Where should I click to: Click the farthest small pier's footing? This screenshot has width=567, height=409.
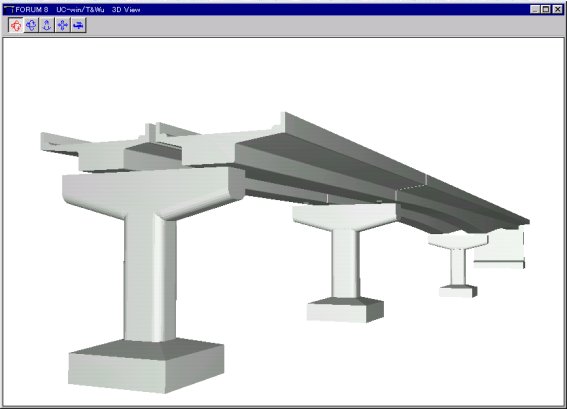[458, 291]
